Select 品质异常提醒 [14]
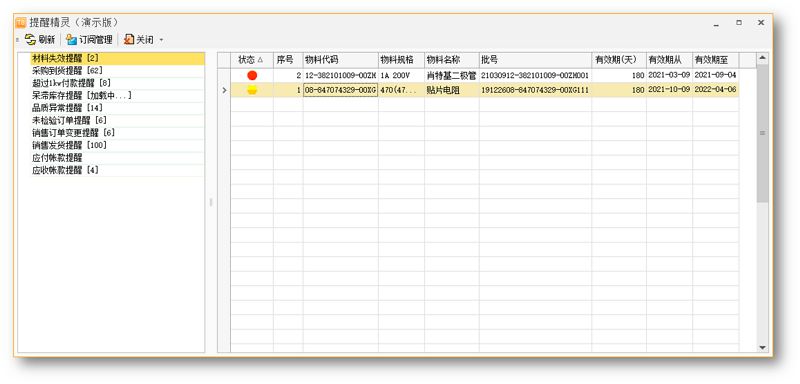 (117, 108)
